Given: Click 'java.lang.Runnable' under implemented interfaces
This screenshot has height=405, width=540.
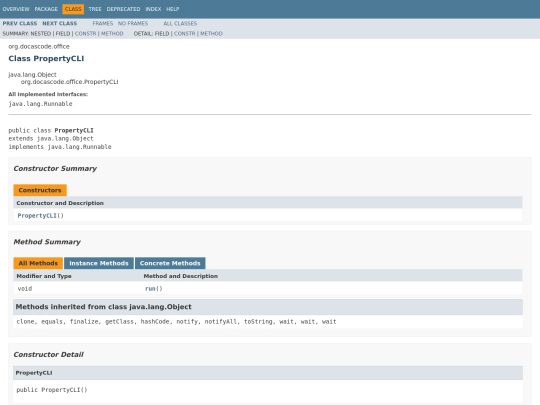Looking at the screenshot, I should [40, 104].
